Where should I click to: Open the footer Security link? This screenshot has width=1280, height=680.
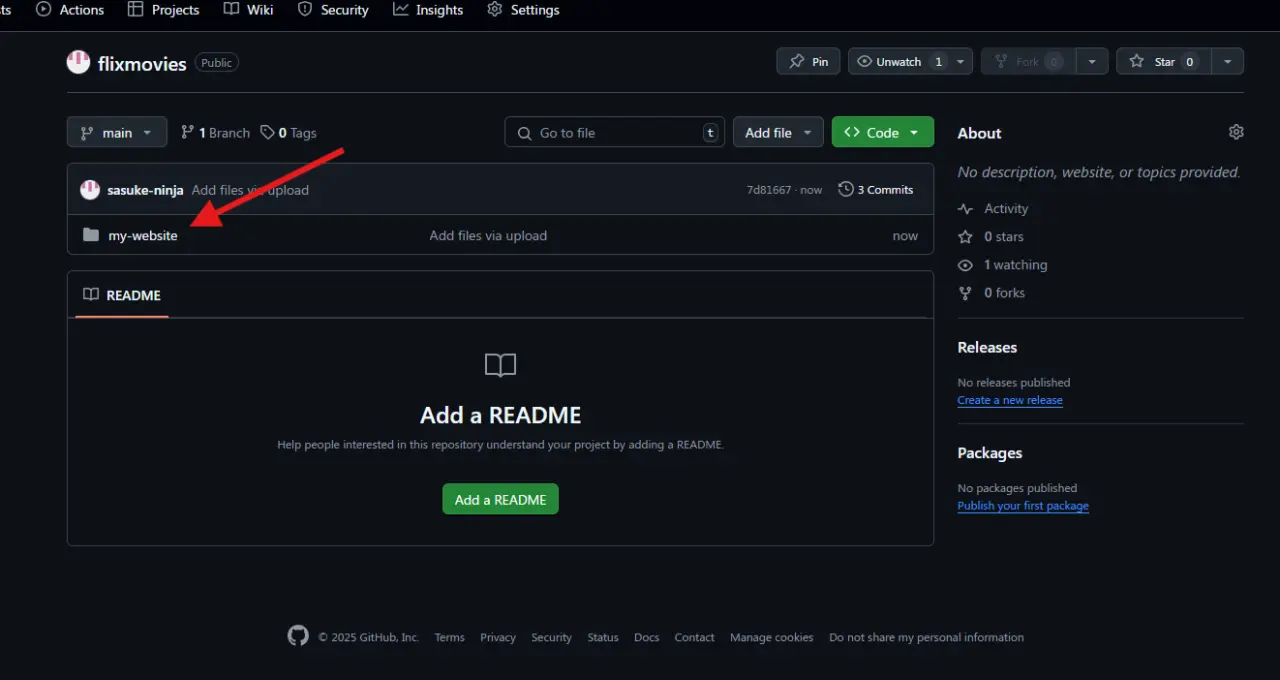tap(551, 637)
